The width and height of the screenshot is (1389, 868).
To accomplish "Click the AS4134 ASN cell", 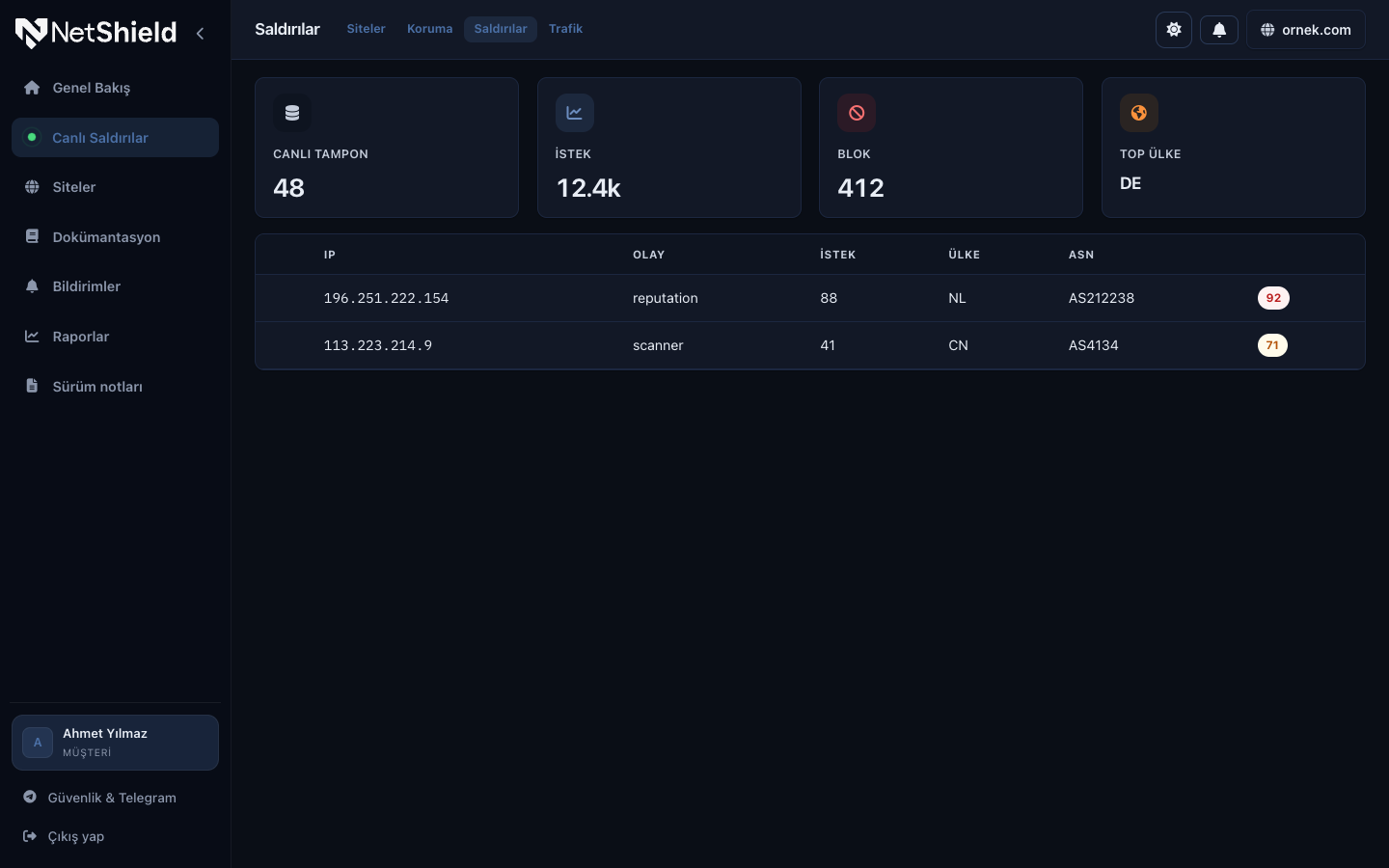I will coord(1094,345).
